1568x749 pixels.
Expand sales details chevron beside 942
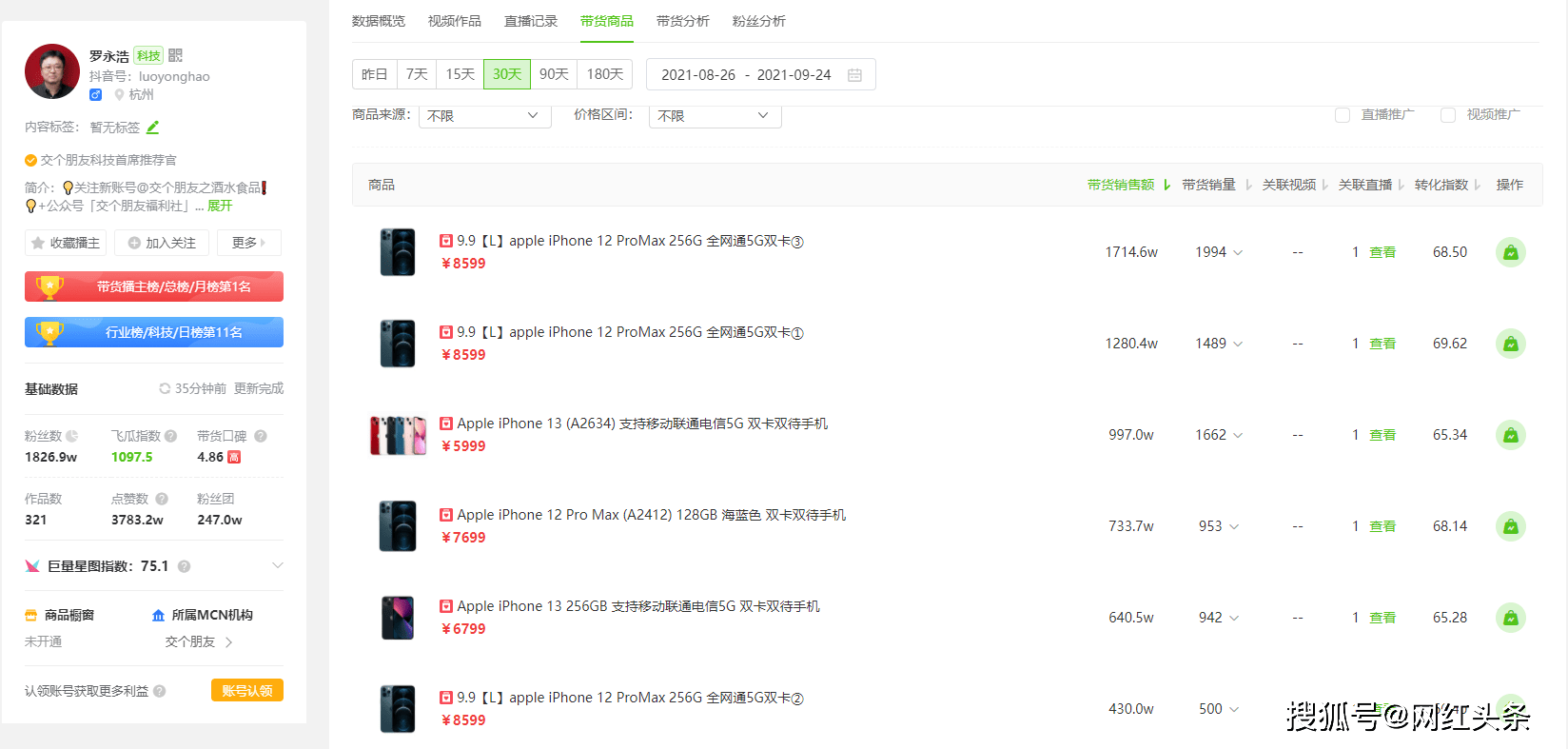coord(1234,619)
